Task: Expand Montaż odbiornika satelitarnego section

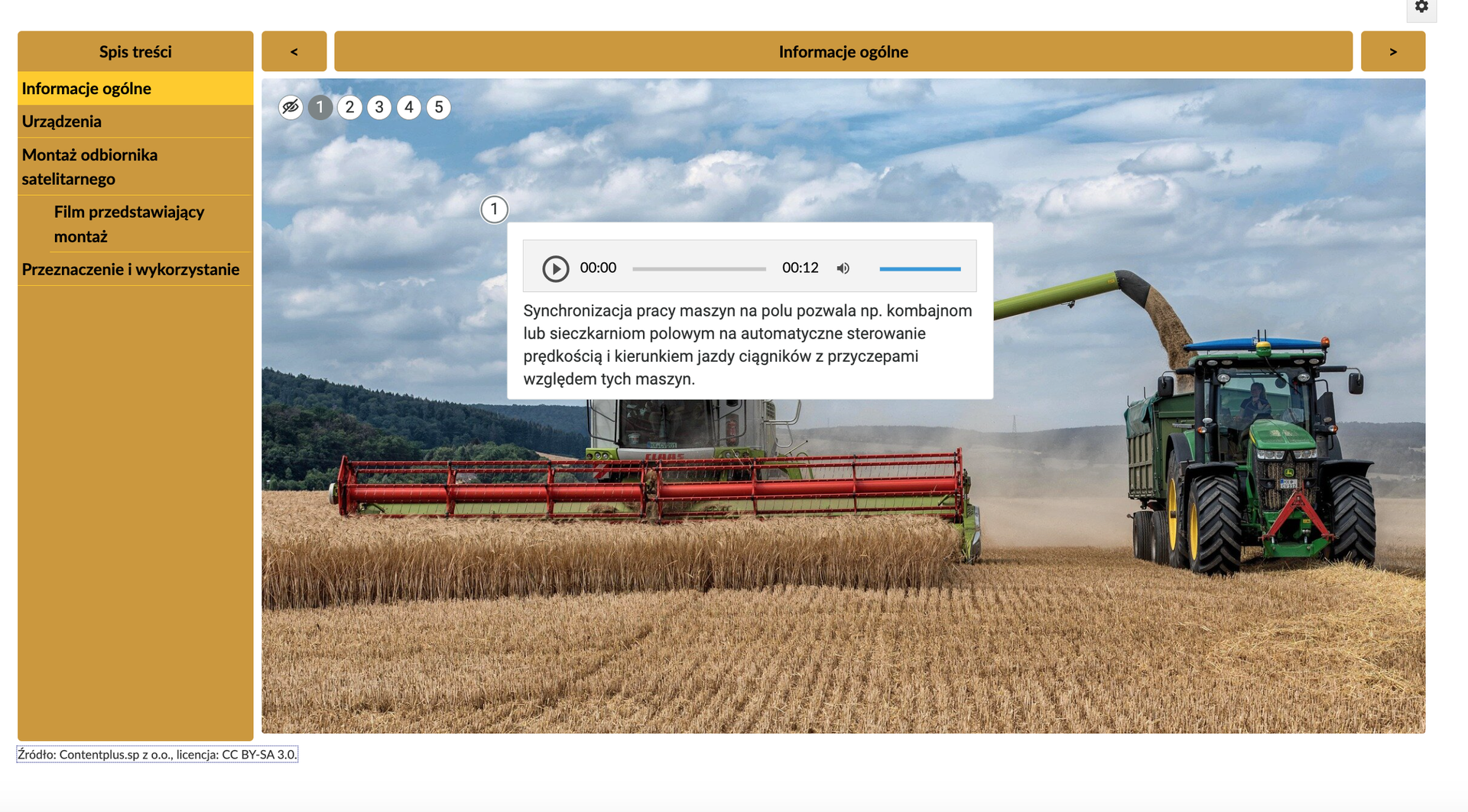Action: [x=89, y=167]
